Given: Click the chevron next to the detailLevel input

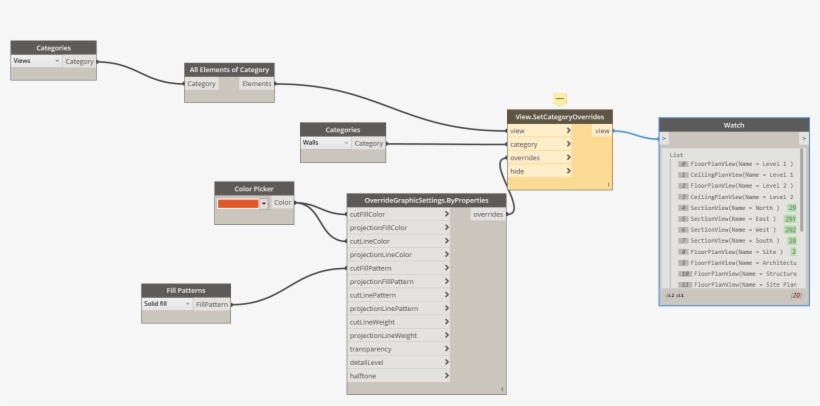Looking at the screenshot, I should 446,362.
